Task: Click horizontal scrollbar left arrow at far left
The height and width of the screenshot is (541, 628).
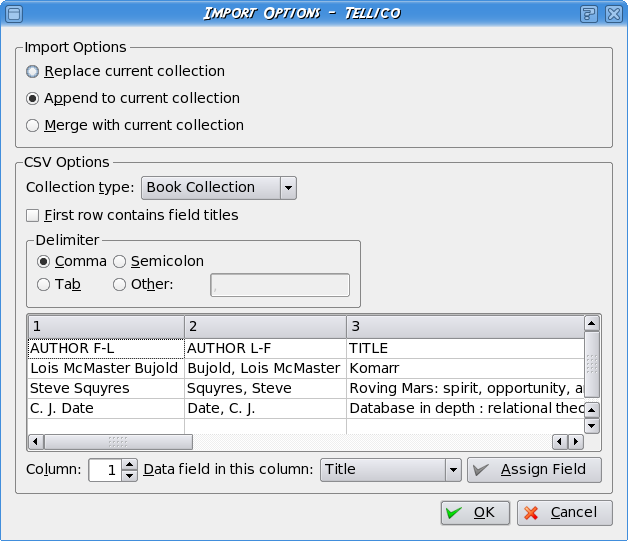Action: (36, 442)
